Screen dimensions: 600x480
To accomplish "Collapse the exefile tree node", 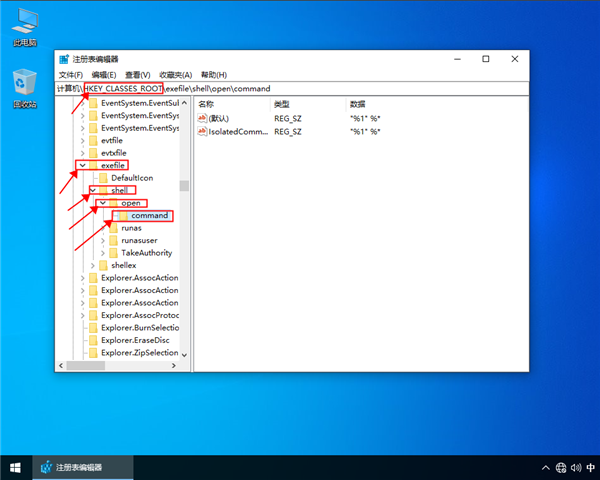I will point(82,165).
